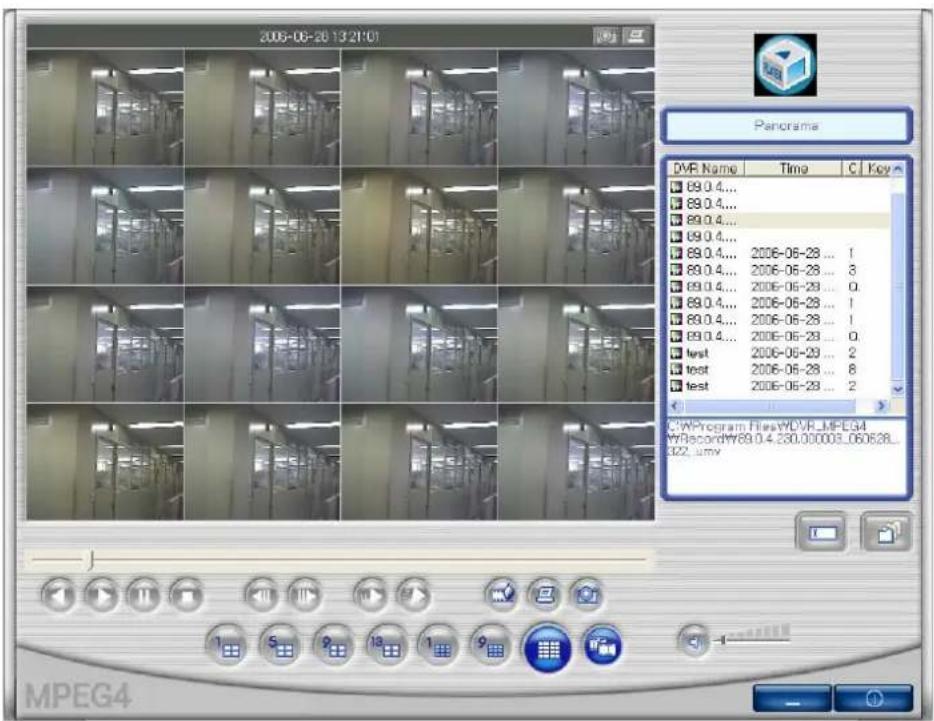Click the list's left horizontal scroll arrow
Screen dimensions: 934x721
(x=675, y=406)
